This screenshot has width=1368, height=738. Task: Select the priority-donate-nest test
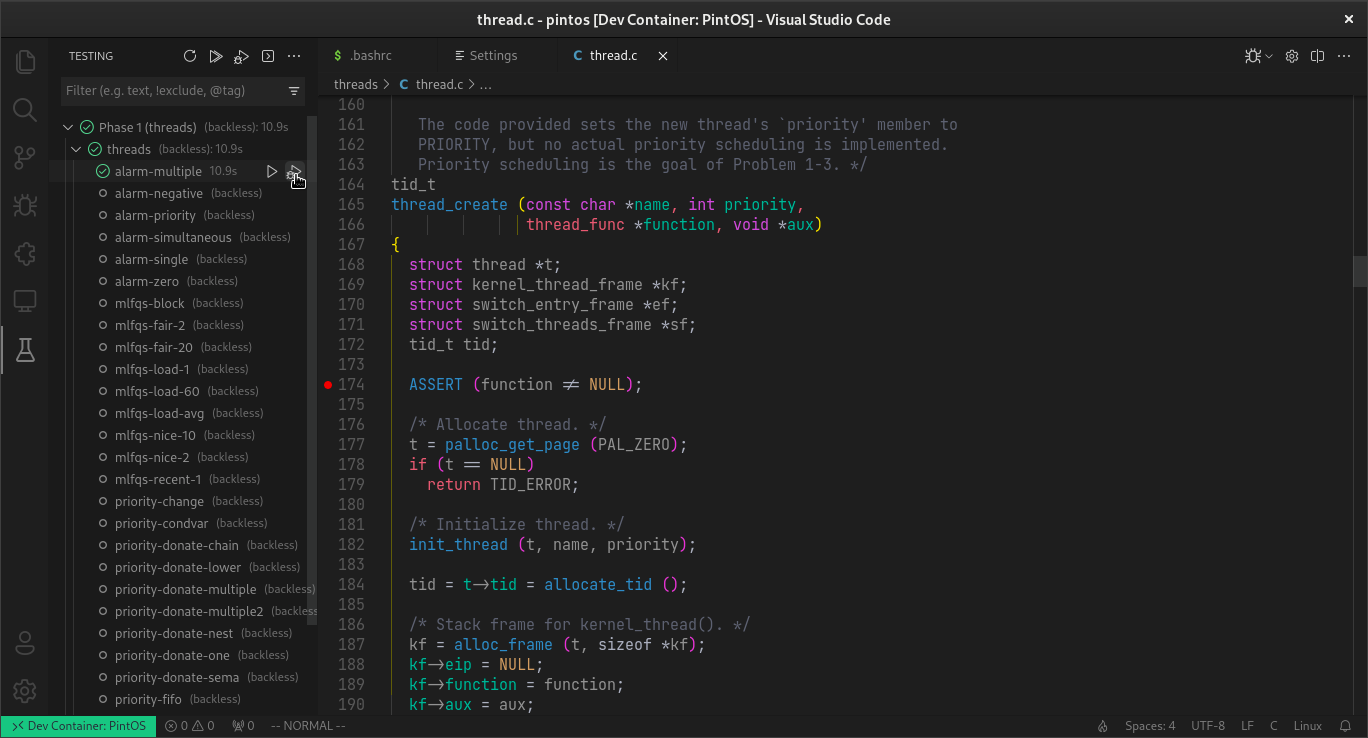tap(174, 634)
